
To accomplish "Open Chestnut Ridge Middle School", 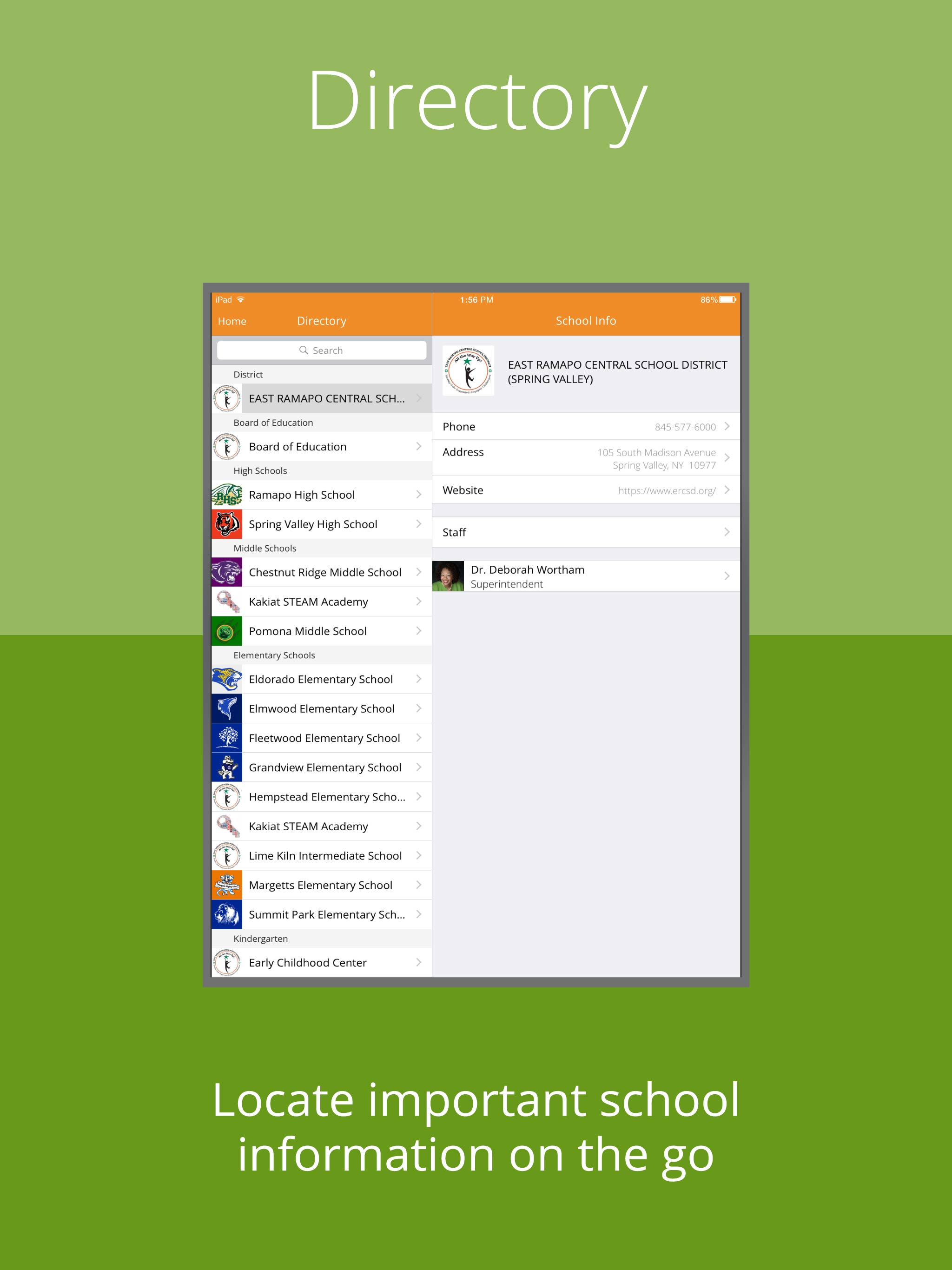I will [x=322, y=572].
